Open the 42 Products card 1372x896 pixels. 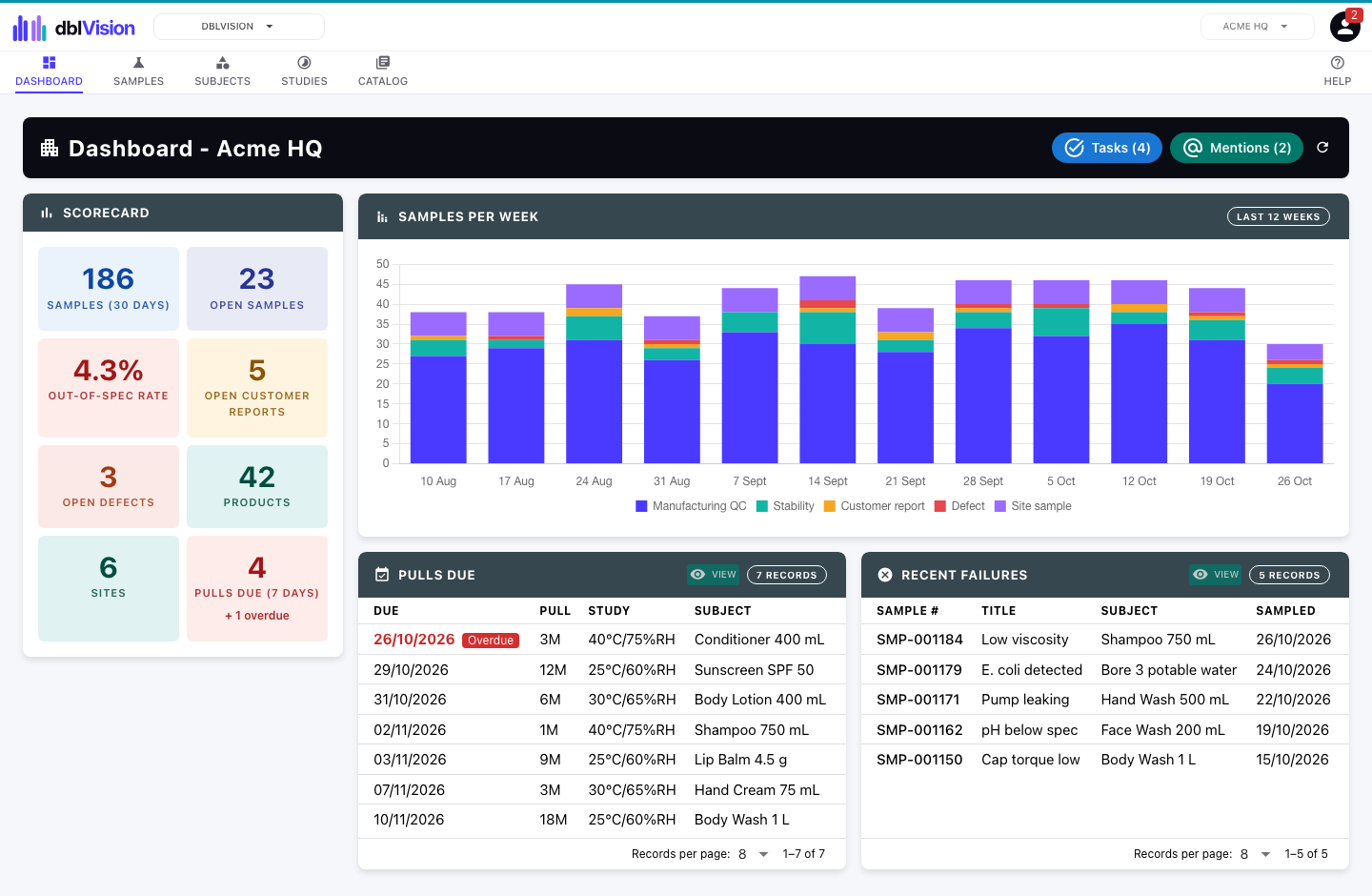pos(257,486)
